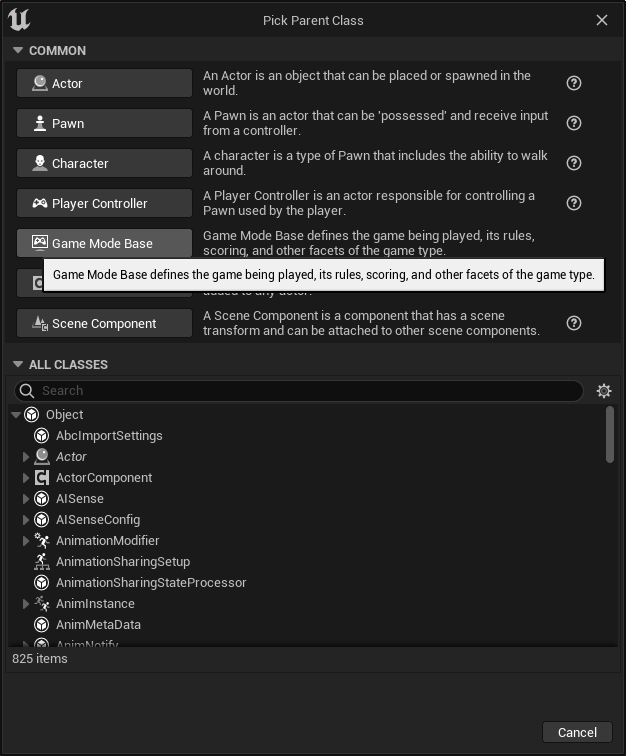Expand the ActorComponent class node
626x756 pixels.
point(26,478)
